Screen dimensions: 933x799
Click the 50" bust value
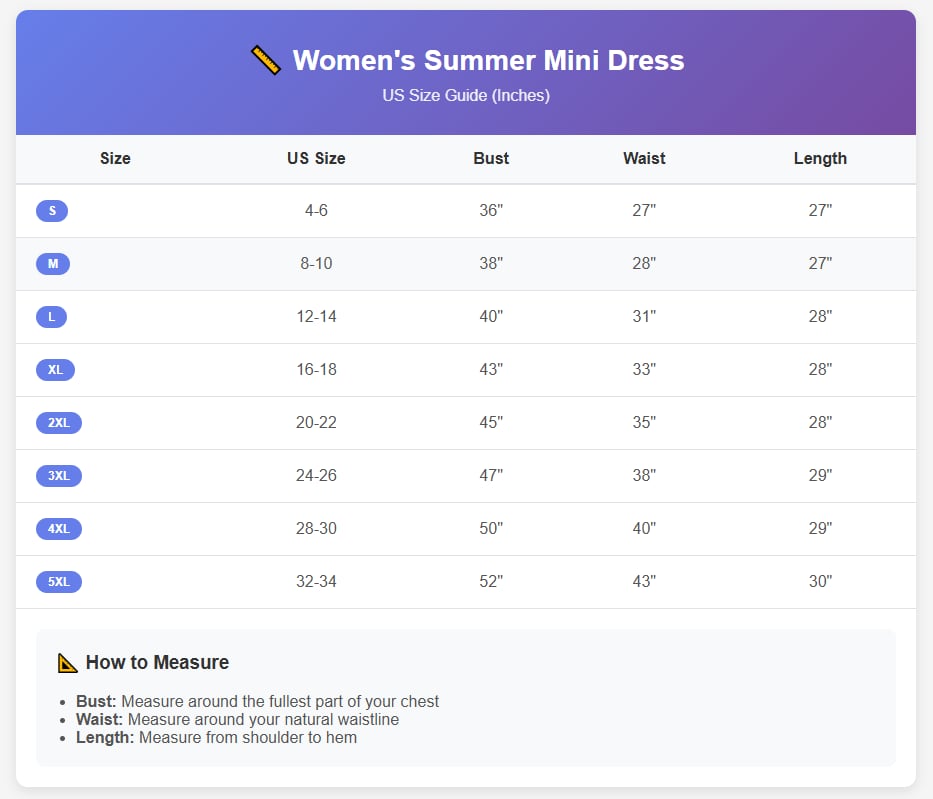pyautogui.click(x=491, y=528)
